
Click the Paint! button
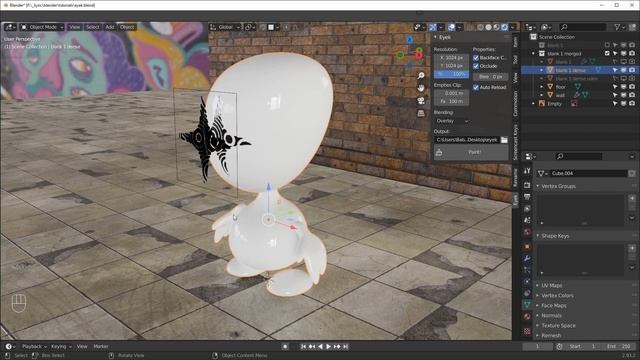[x=471, y=152]
